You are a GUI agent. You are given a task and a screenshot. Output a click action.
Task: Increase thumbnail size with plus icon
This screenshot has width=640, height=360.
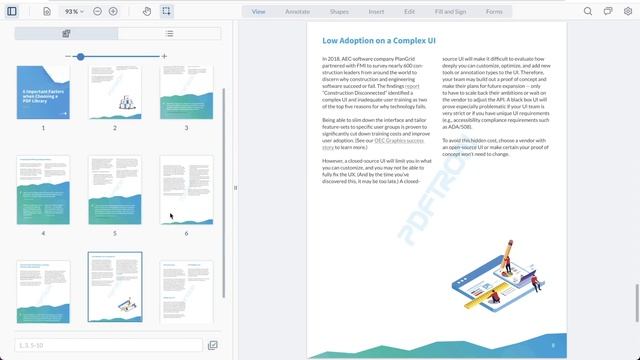point(164,56)
